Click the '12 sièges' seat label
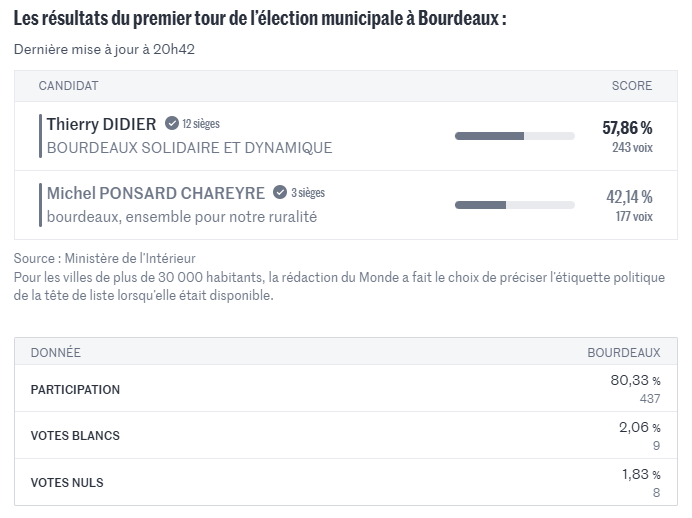Screen dimensions: 692x518 200,124
